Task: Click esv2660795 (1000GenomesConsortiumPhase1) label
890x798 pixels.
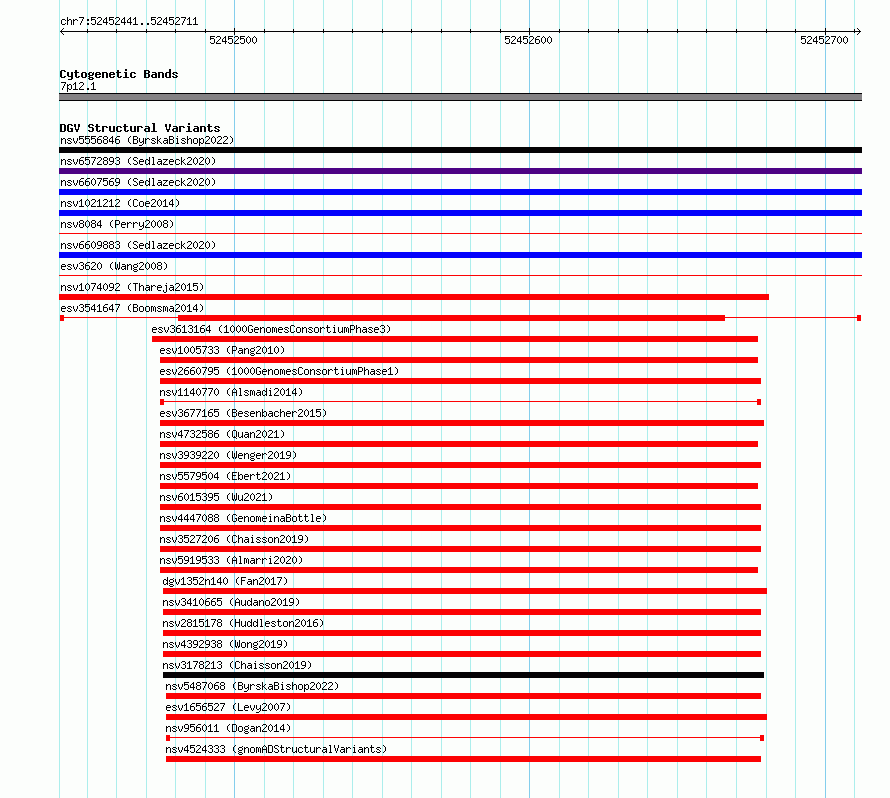Action: (x=279, y=371)
